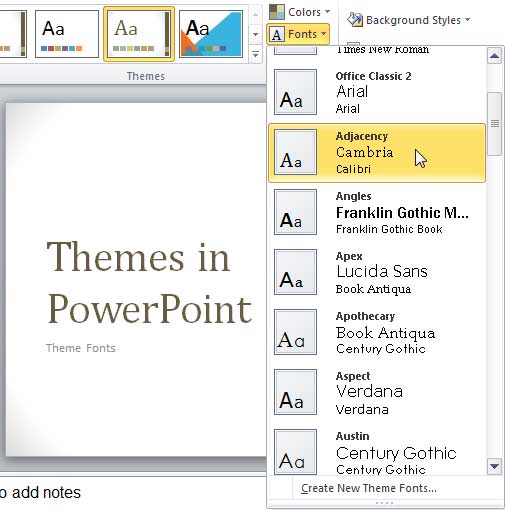The width and height of the screenshot is (505, 510).
Task: Click the Aspect Aa preview icon
Action: (295, 392)
